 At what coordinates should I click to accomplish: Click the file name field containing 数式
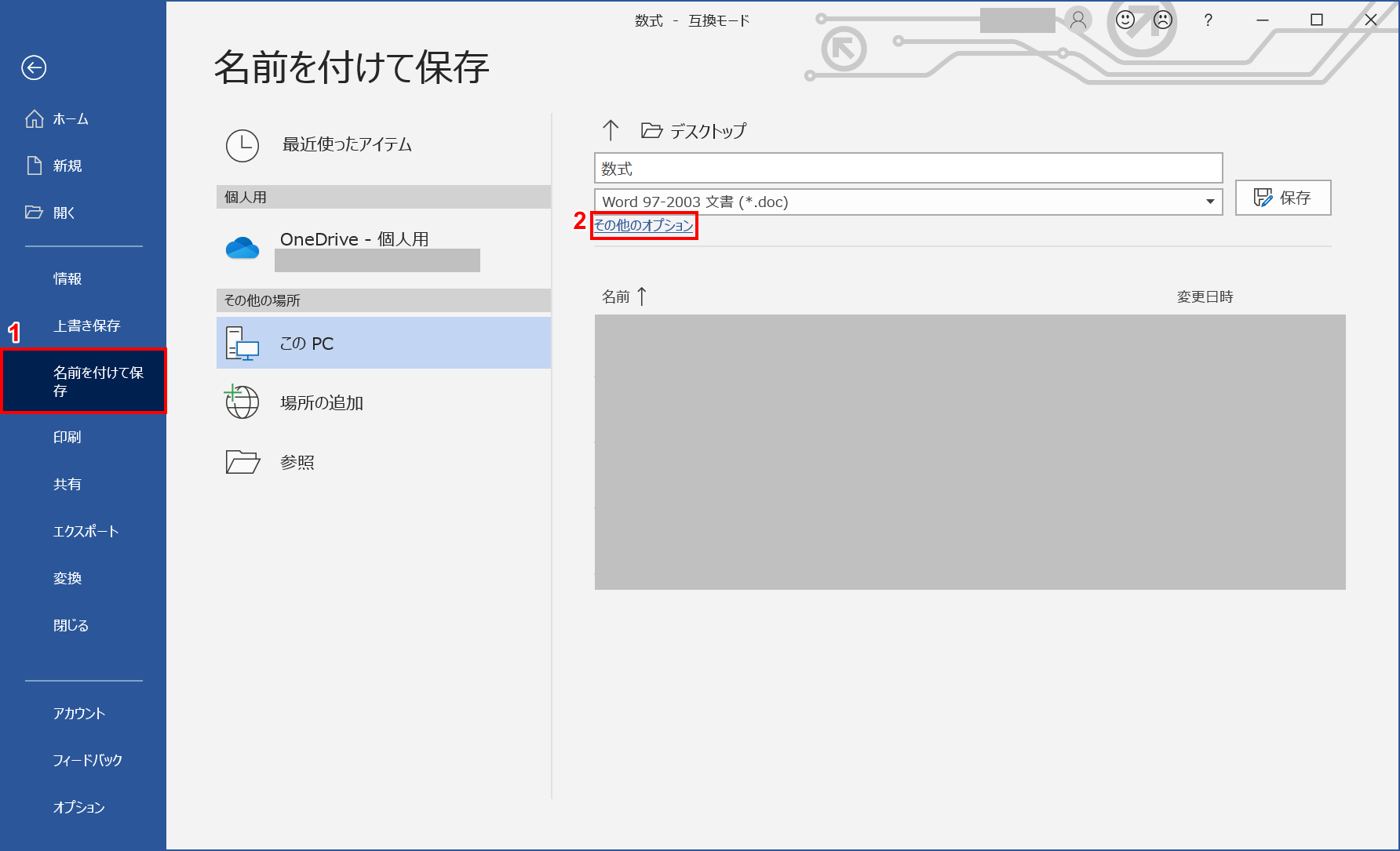[909, 168]
